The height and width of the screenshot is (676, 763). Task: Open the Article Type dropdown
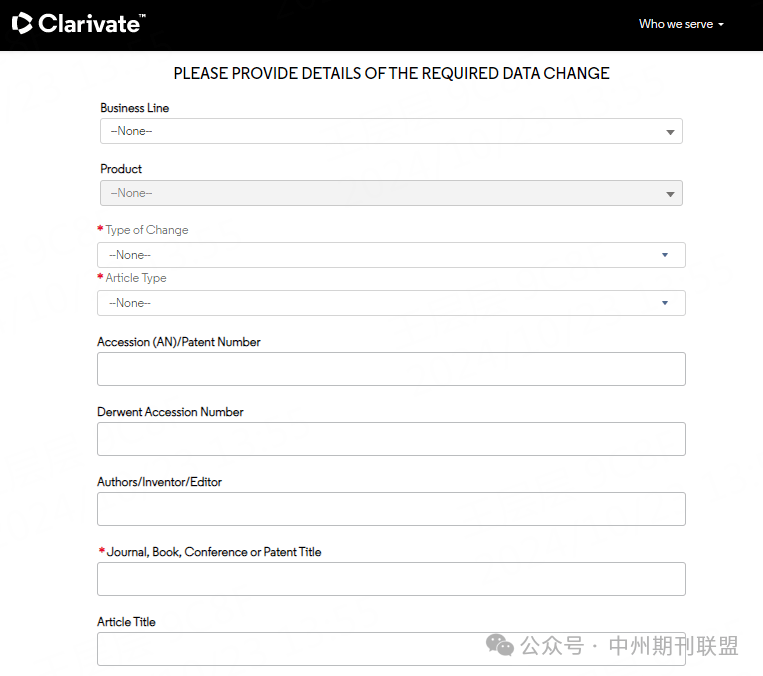(391, 303)
